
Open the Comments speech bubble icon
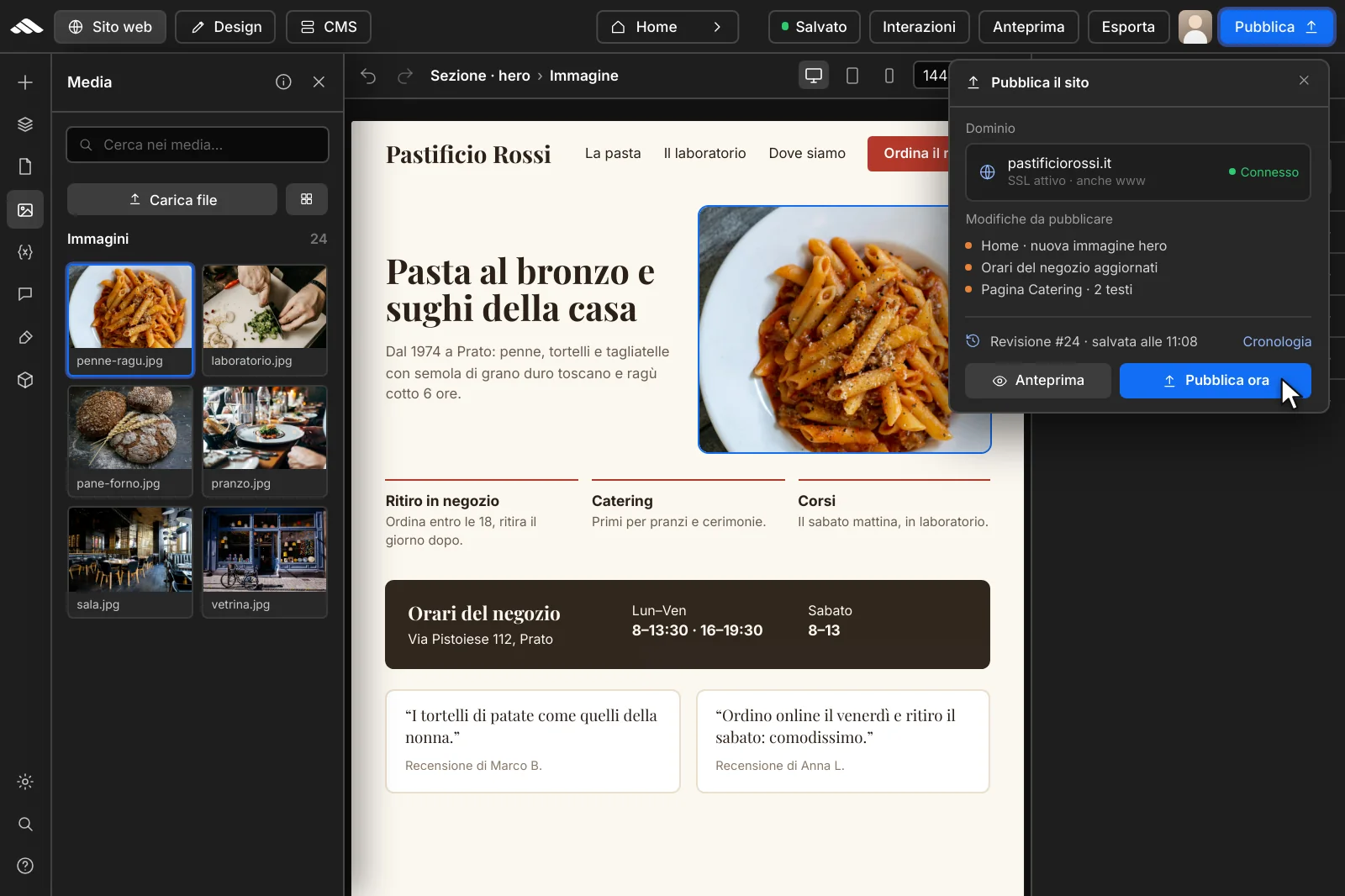(25, 294)
